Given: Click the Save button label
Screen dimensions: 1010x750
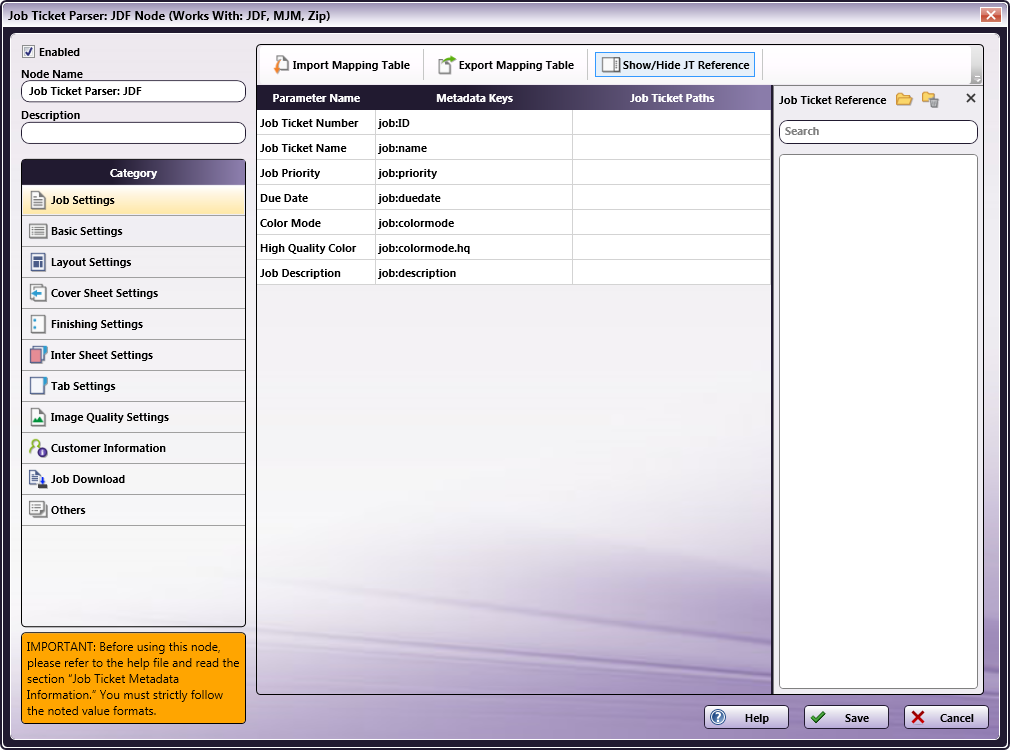Looking at the screenshot, I should 857,718.
